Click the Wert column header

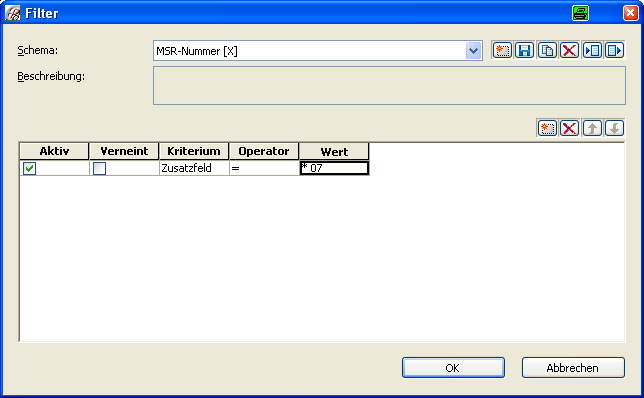point(334,152)
